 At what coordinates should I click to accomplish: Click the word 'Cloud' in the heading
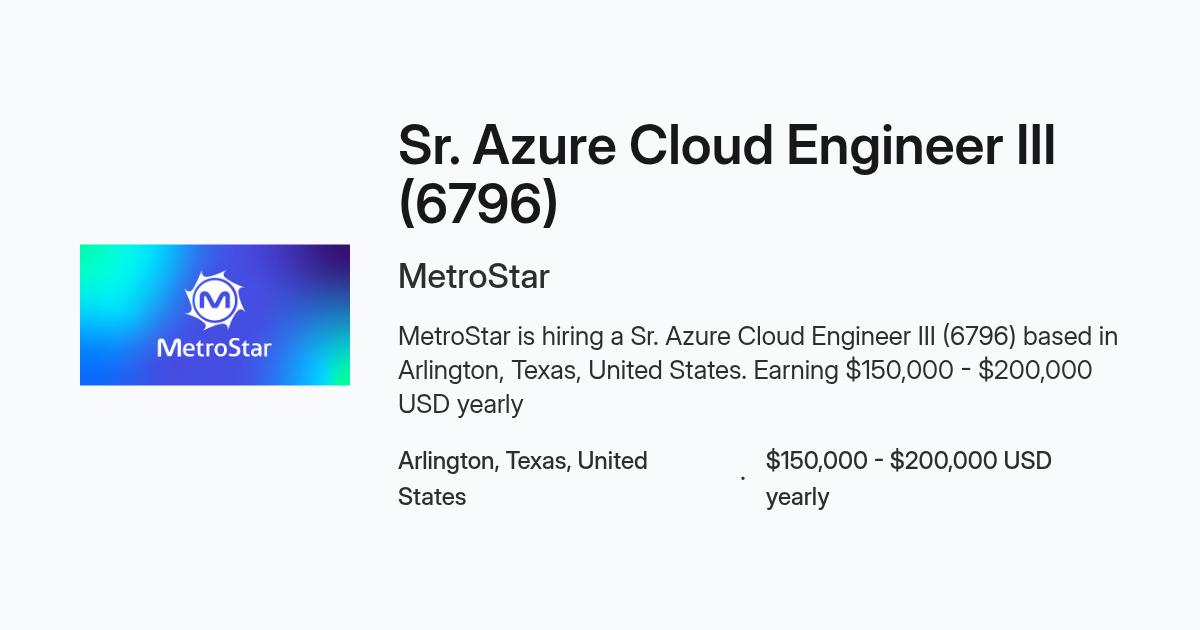coord(700,145)
